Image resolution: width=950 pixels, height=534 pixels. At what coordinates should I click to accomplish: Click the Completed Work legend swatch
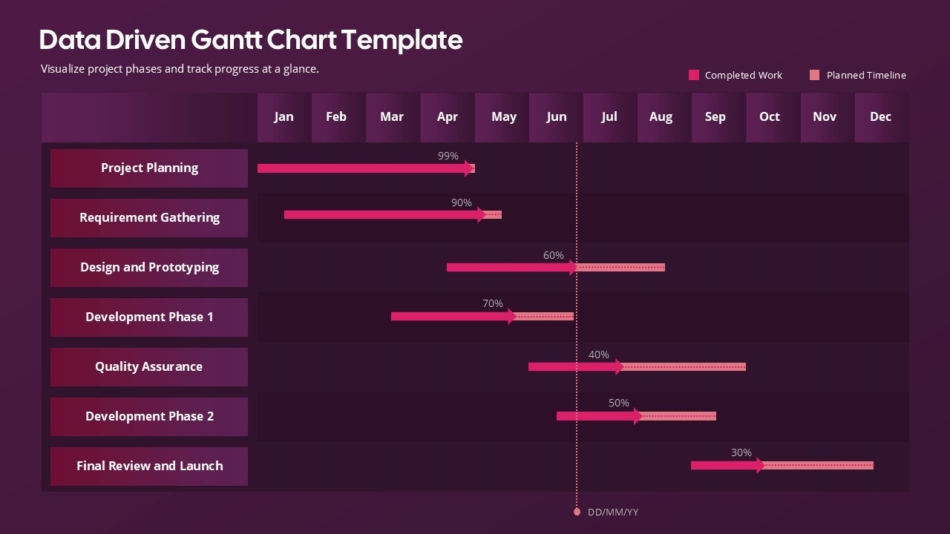pyautogui.click(x=694, y=75)
